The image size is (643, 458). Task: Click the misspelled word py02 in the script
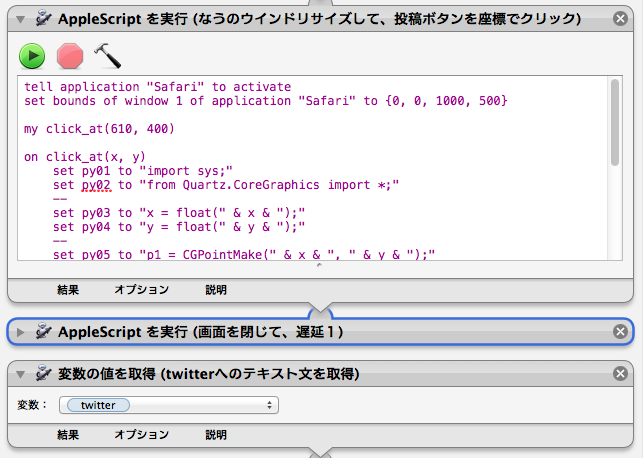[96, 185]
